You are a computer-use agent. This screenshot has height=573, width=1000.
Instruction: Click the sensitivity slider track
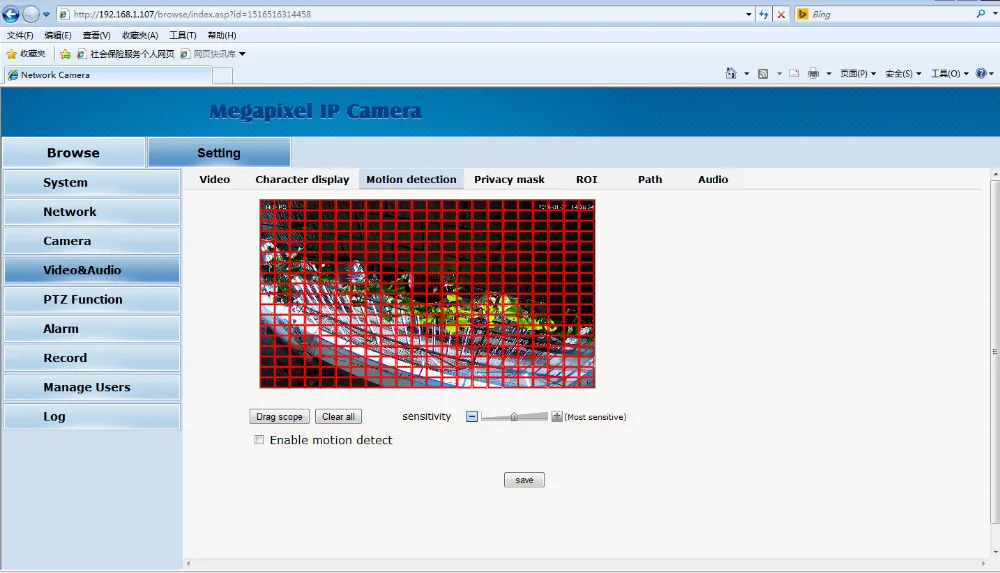click(x=514, y=417)
